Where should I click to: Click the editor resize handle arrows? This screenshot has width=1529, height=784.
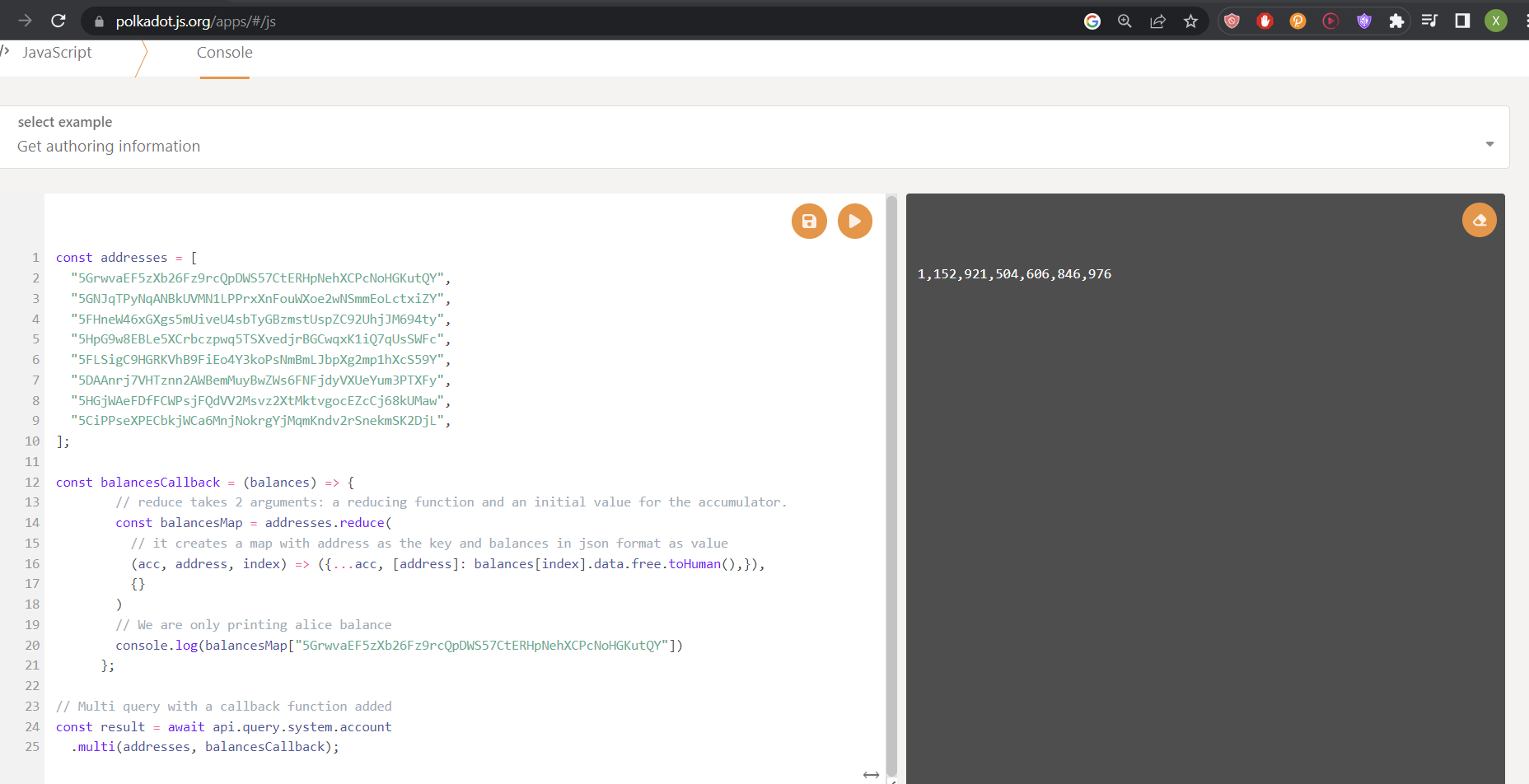pyautogui.click(x=871, y=775)
